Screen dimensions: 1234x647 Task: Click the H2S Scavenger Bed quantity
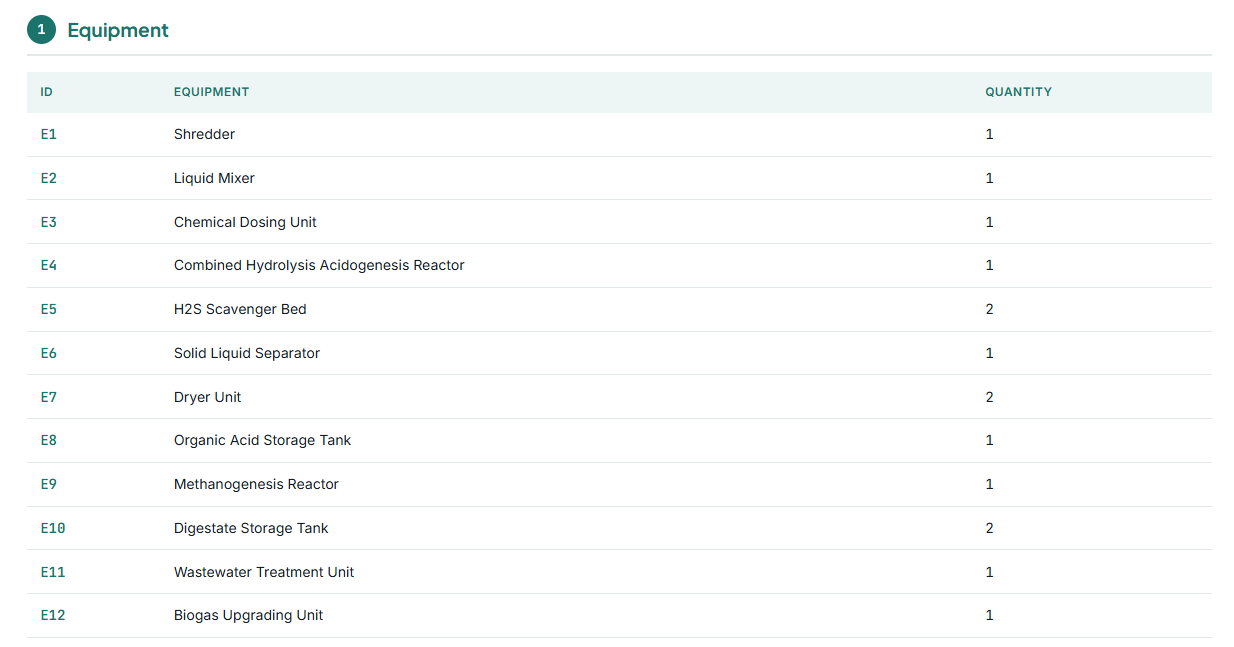coord(990,309)
